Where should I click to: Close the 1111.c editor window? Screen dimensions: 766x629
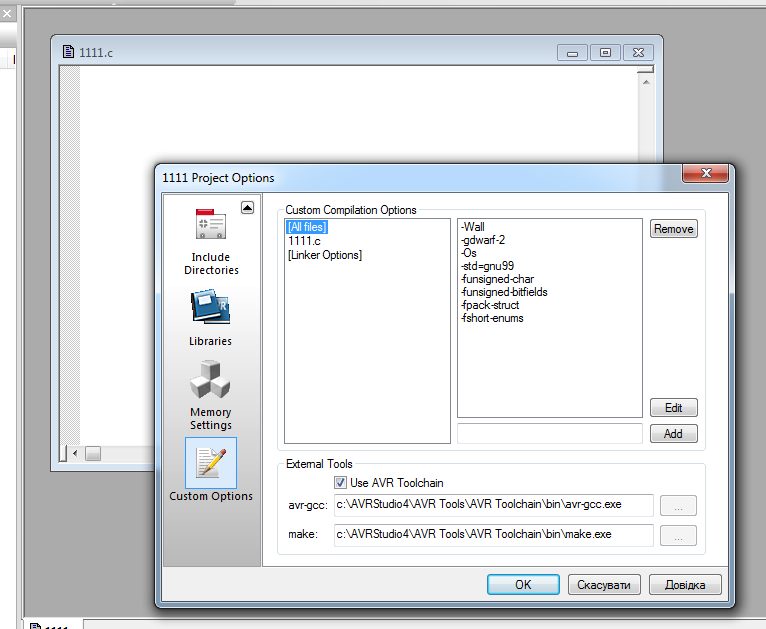pos(638,53)
